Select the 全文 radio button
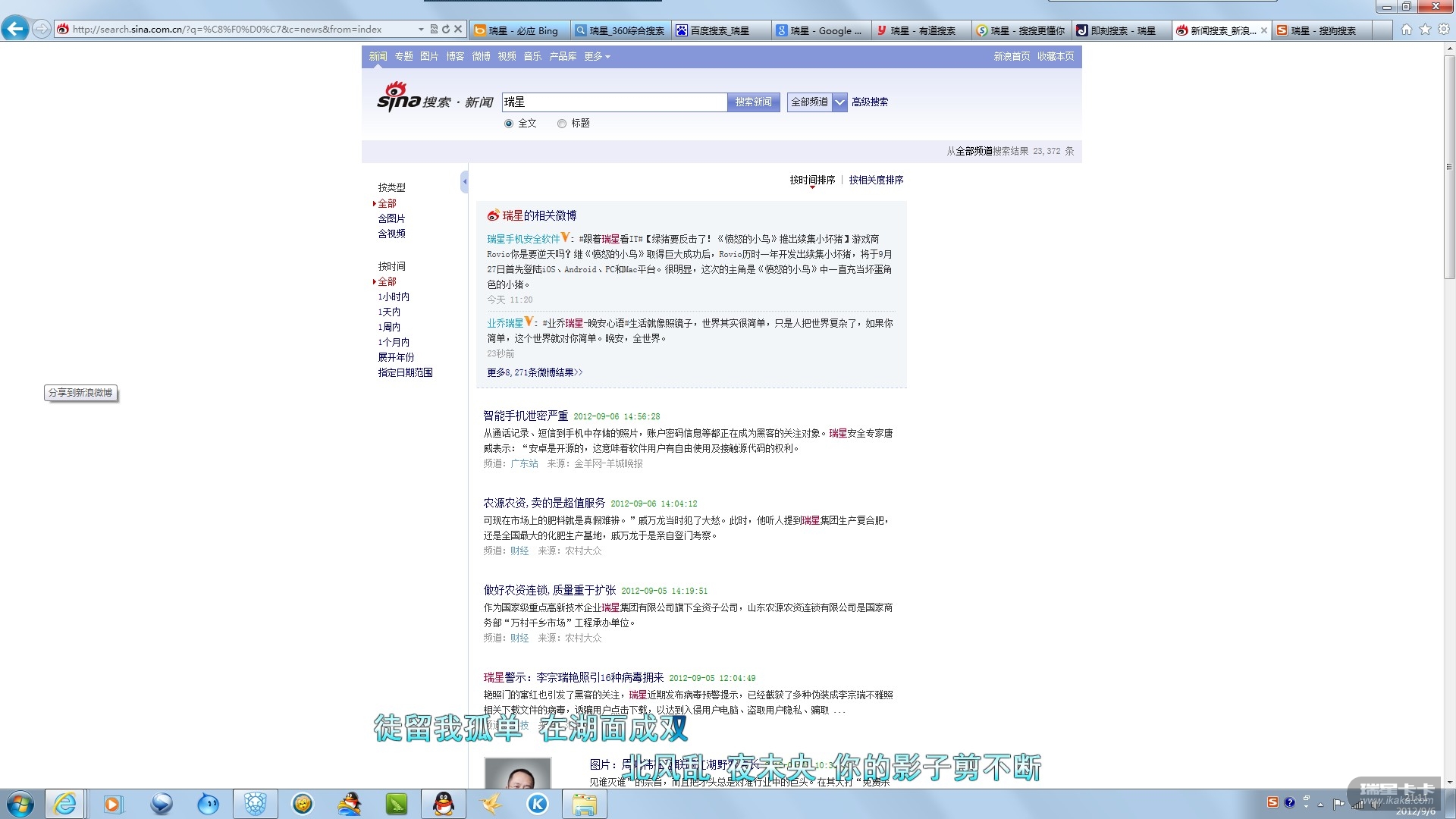Screen dimensions: 1456x819 tap(509, 124)
